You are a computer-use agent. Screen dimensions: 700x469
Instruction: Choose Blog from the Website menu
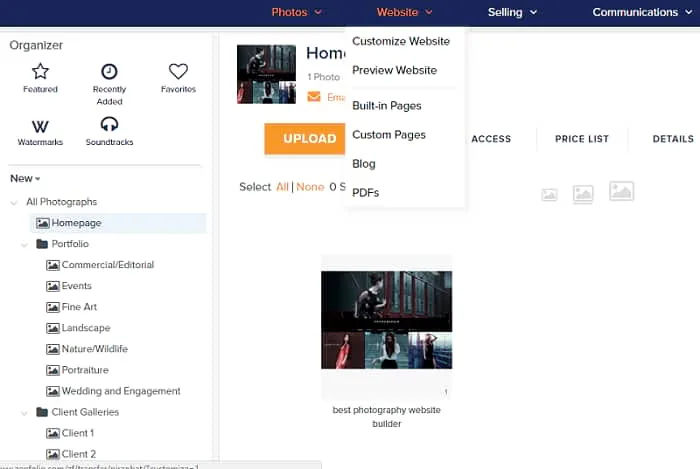coord(364,164)
